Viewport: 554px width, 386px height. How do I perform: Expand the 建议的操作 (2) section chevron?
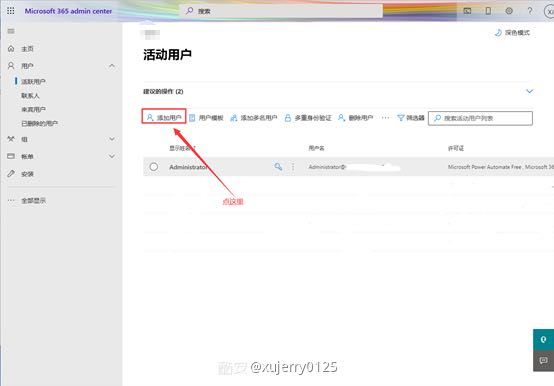529,91
